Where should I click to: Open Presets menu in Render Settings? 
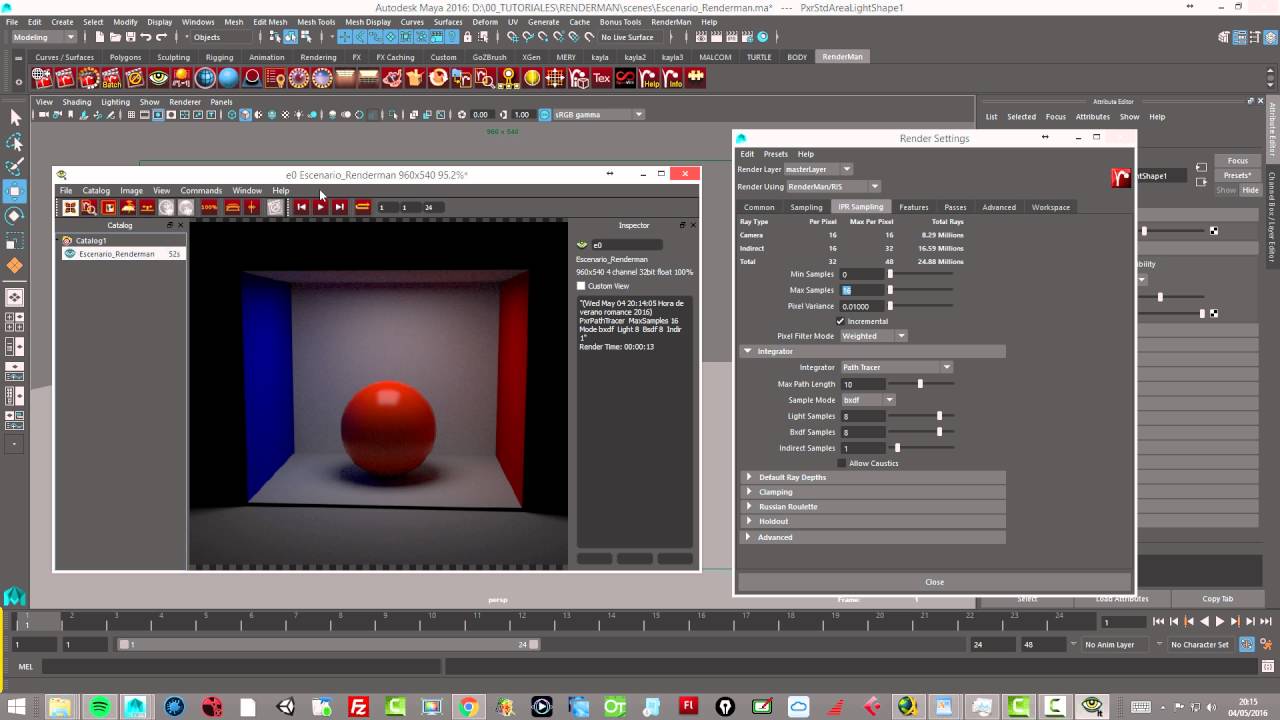pyautogui.click(x=776, y=154)
